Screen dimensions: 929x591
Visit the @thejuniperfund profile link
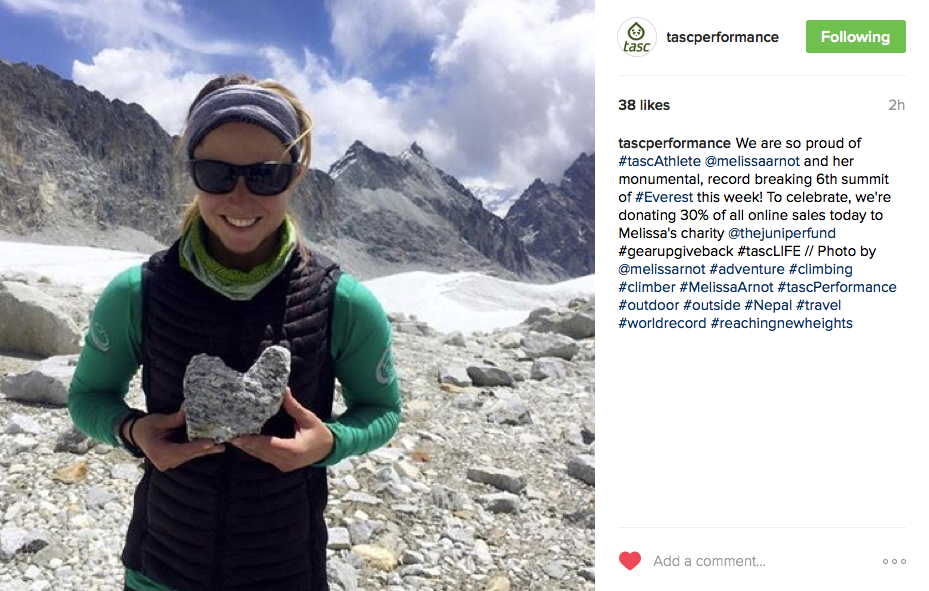pos(781,233)
